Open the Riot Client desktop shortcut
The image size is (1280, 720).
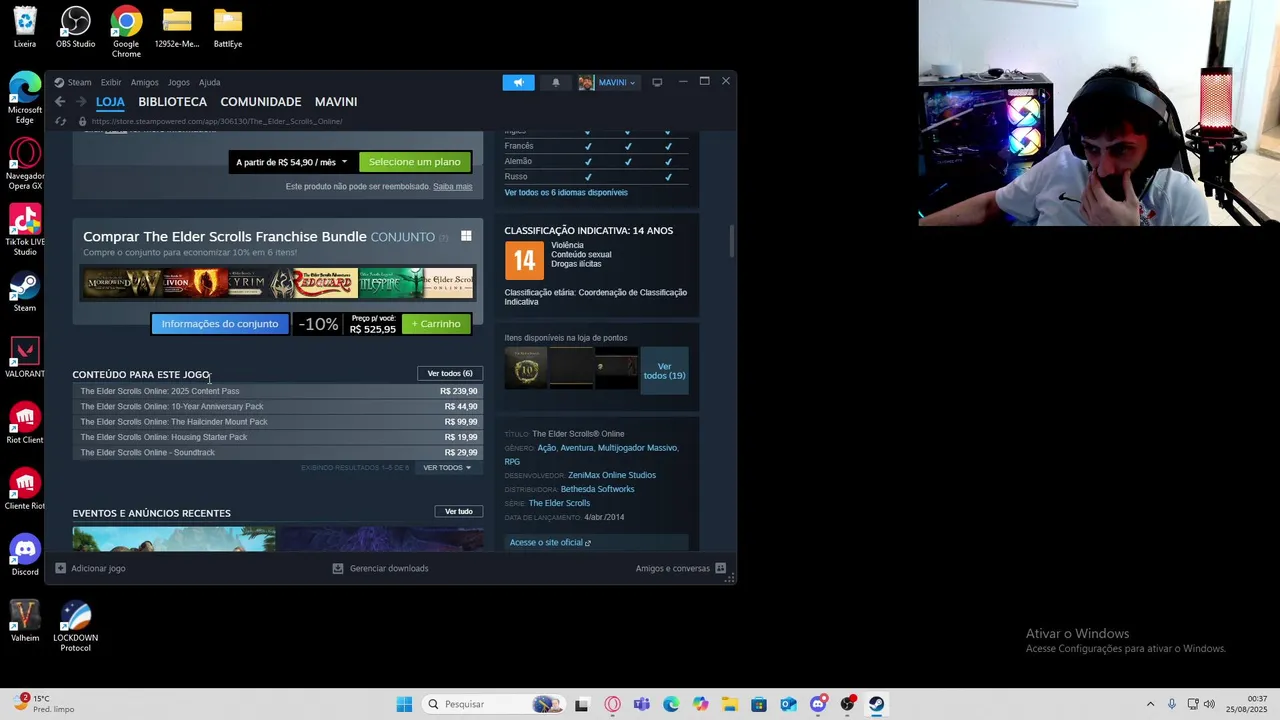tap(25, 423)
